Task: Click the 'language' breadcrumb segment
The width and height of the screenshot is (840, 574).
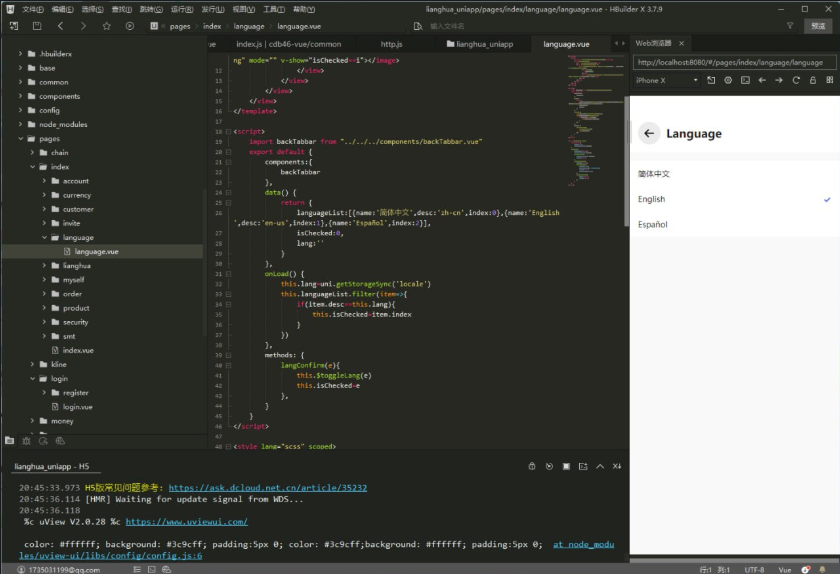Action: pos(249,26)
